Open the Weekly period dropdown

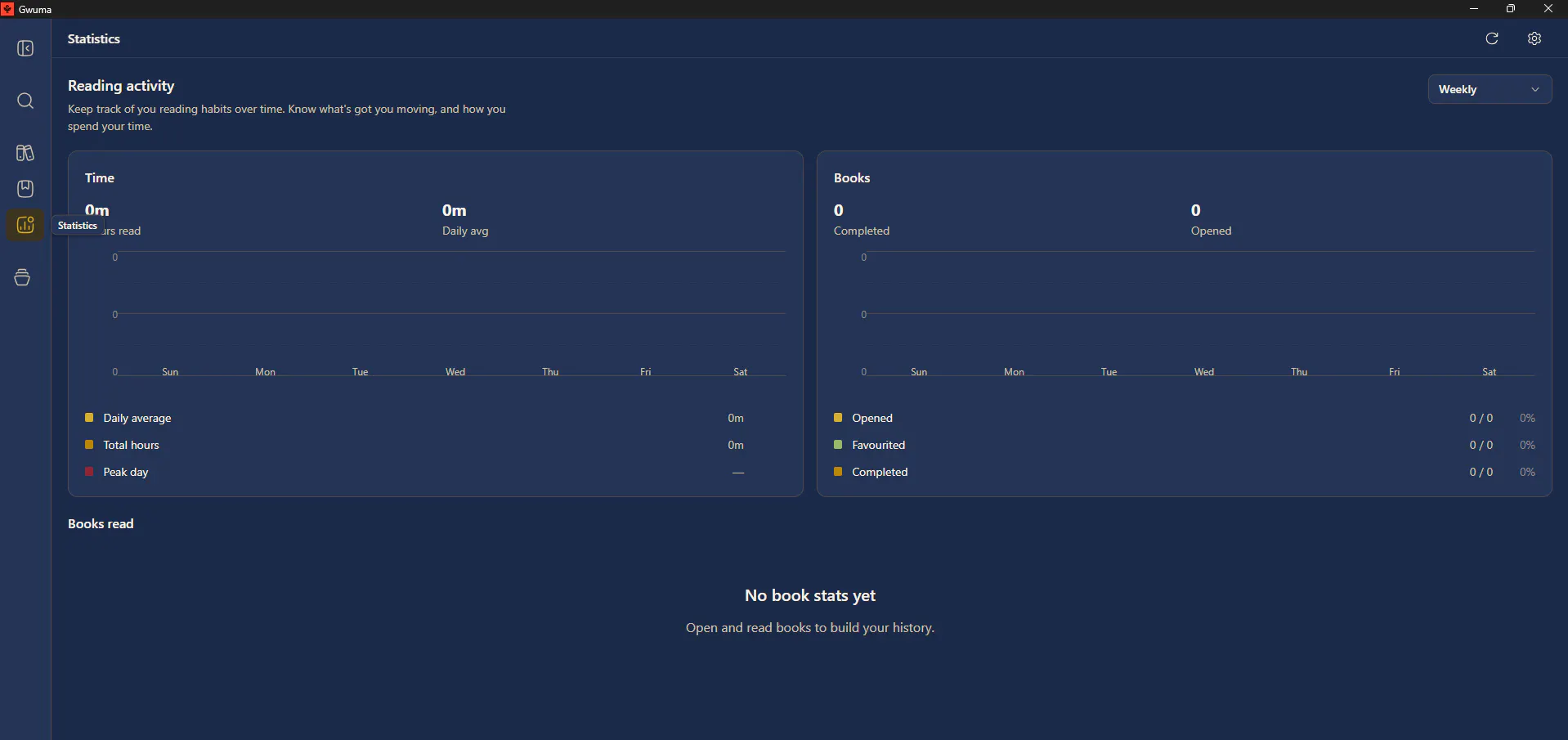coord(1490,89)
